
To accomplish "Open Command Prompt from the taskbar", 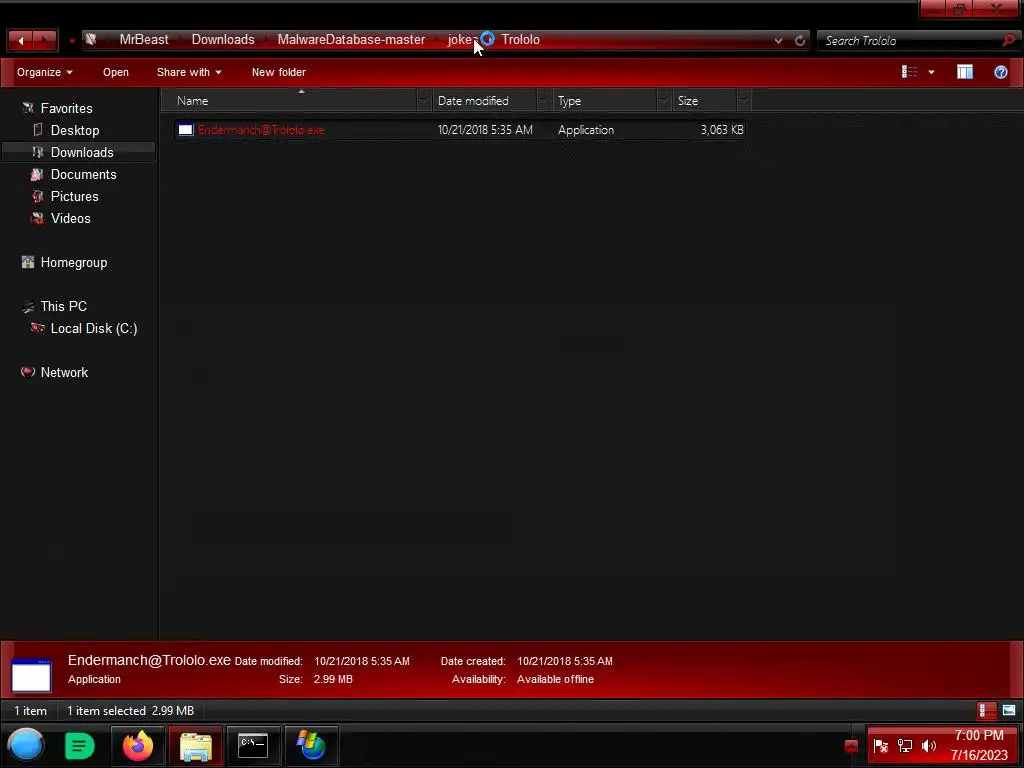I will (253, 746).
